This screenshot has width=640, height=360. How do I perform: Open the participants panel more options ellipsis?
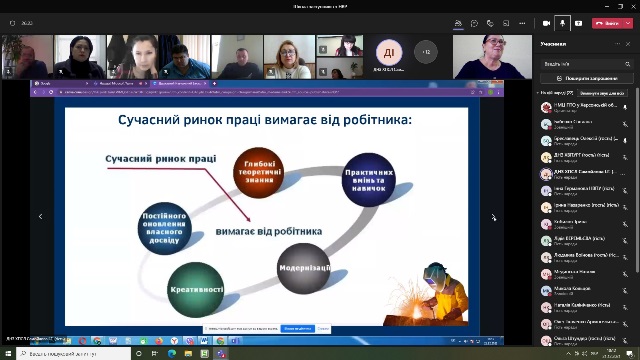tap(617, 44)
